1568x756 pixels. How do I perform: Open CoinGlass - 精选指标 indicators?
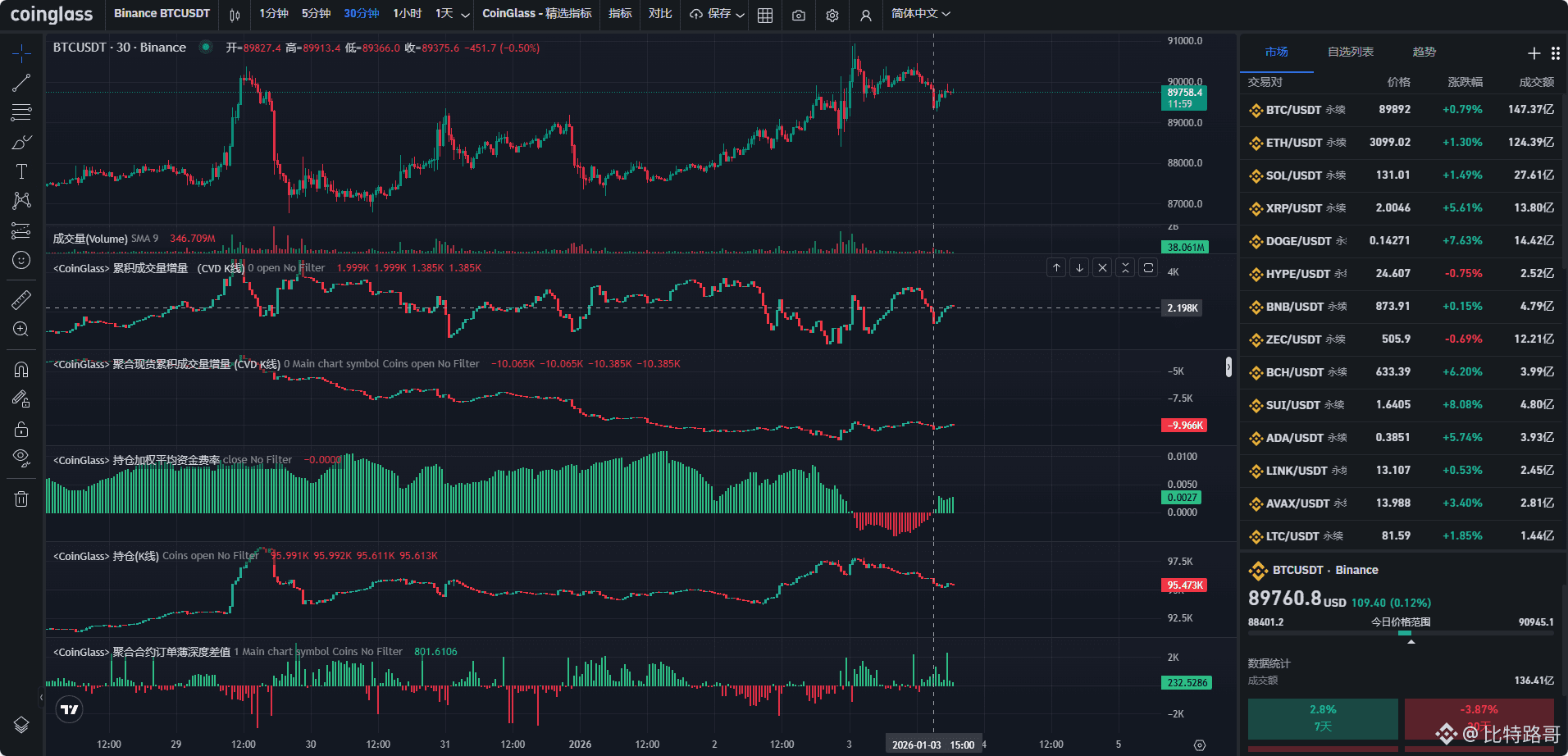[537, 14]
